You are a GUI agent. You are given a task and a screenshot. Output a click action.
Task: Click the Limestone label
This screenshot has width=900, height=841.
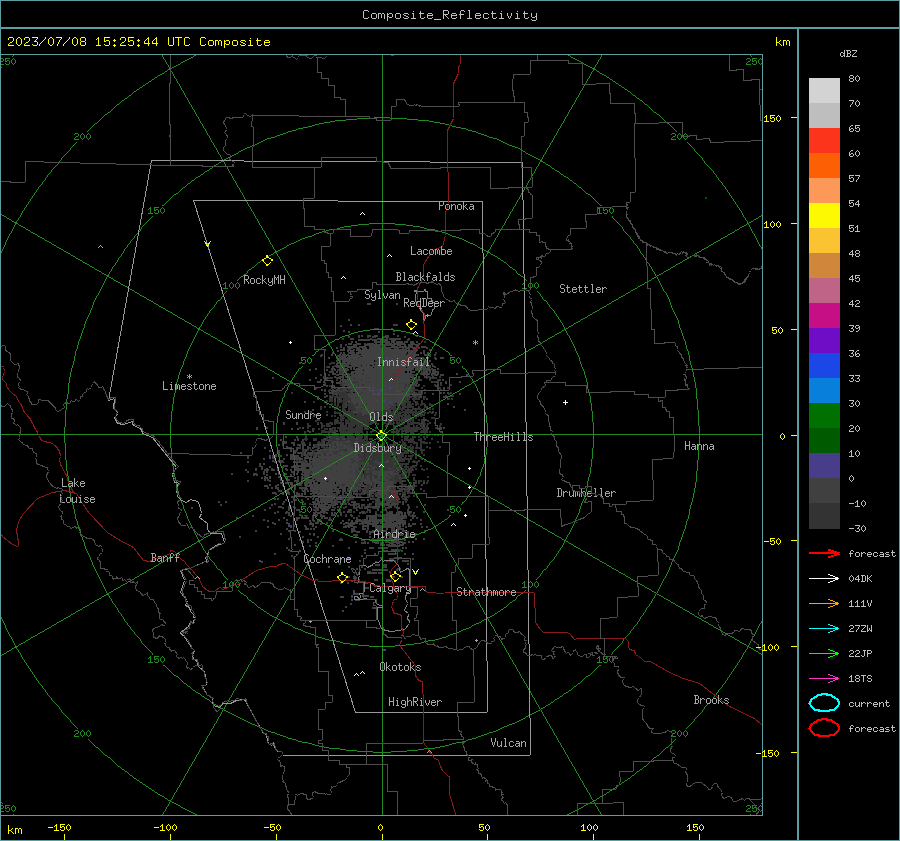click(189, 386)
